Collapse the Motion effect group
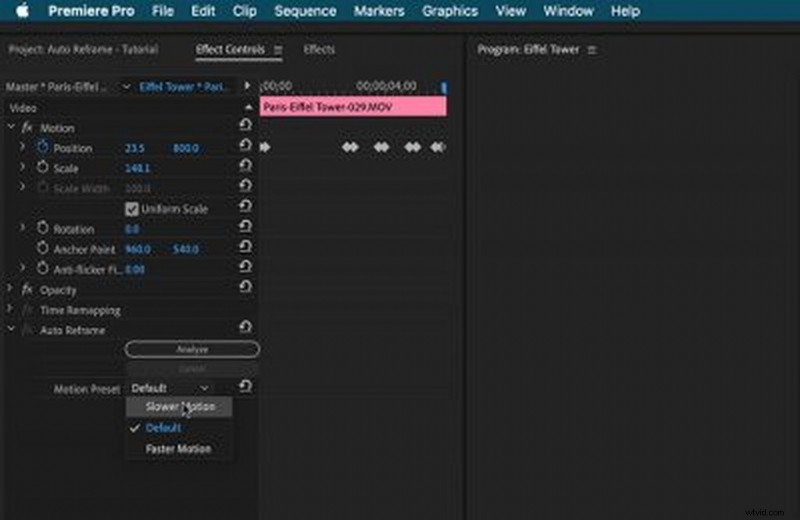 pos(11,126)
